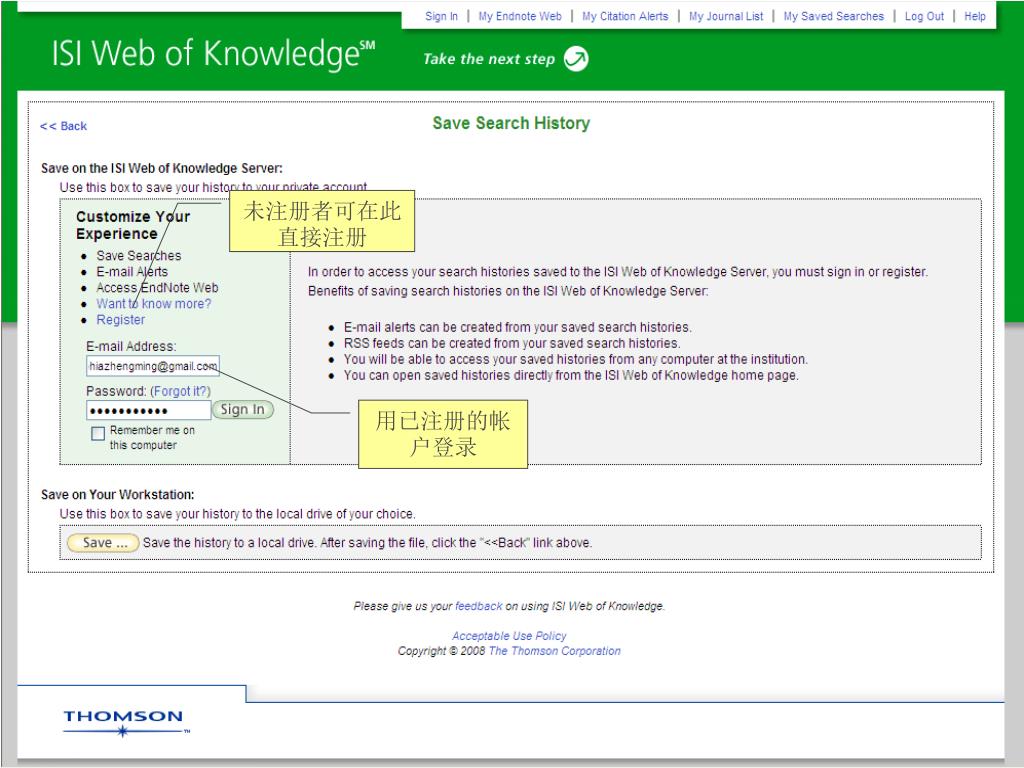Click the 'Save ...' workstation button
The width and height of the screenshot is (1024, 768).
(103, 543)
